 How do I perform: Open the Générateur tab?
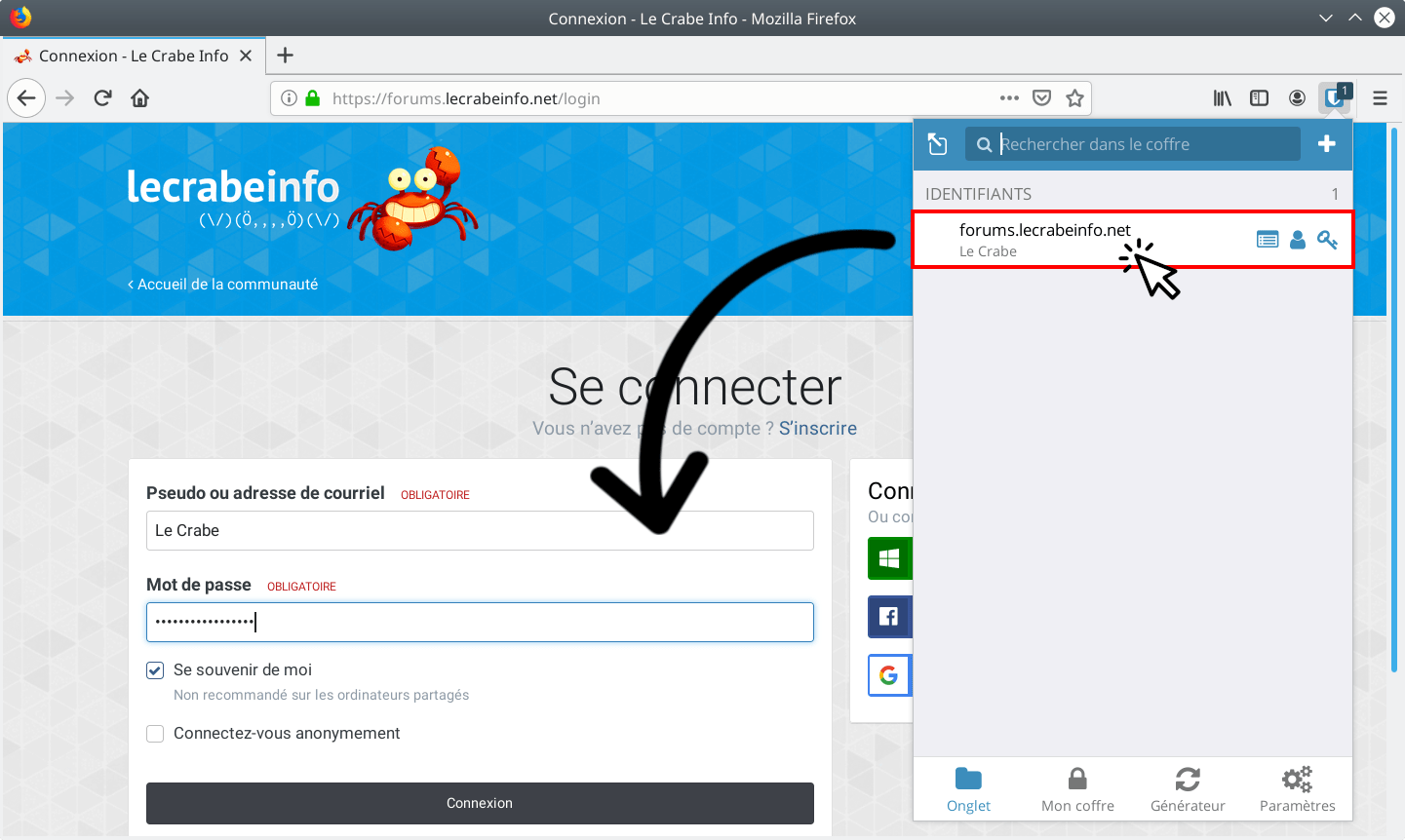(1188, 790)
